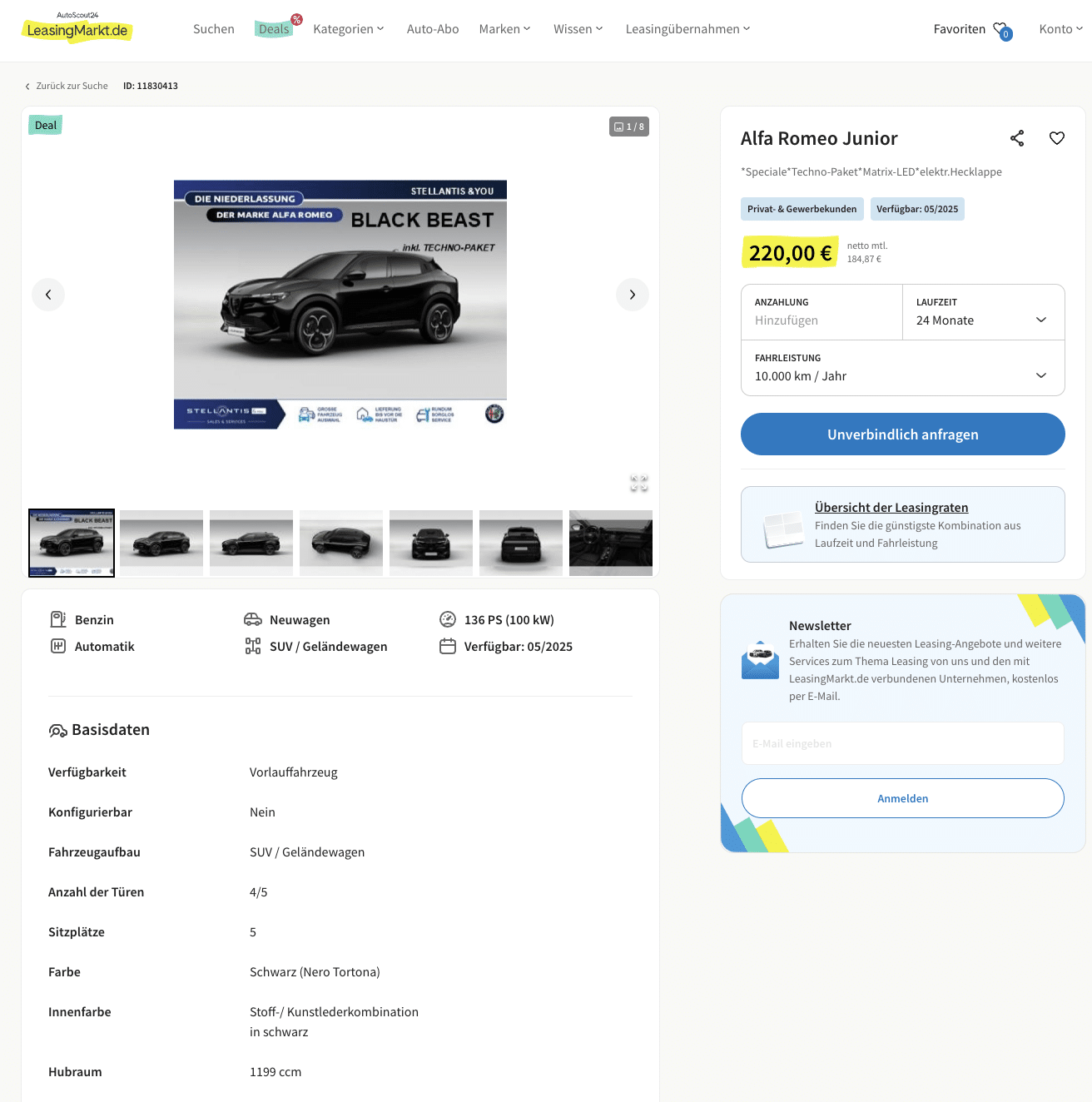Click the Basisdaten section icon
Image resolution: width=1092 pixels, height=1102 pixels.
[x=58, y=730]
